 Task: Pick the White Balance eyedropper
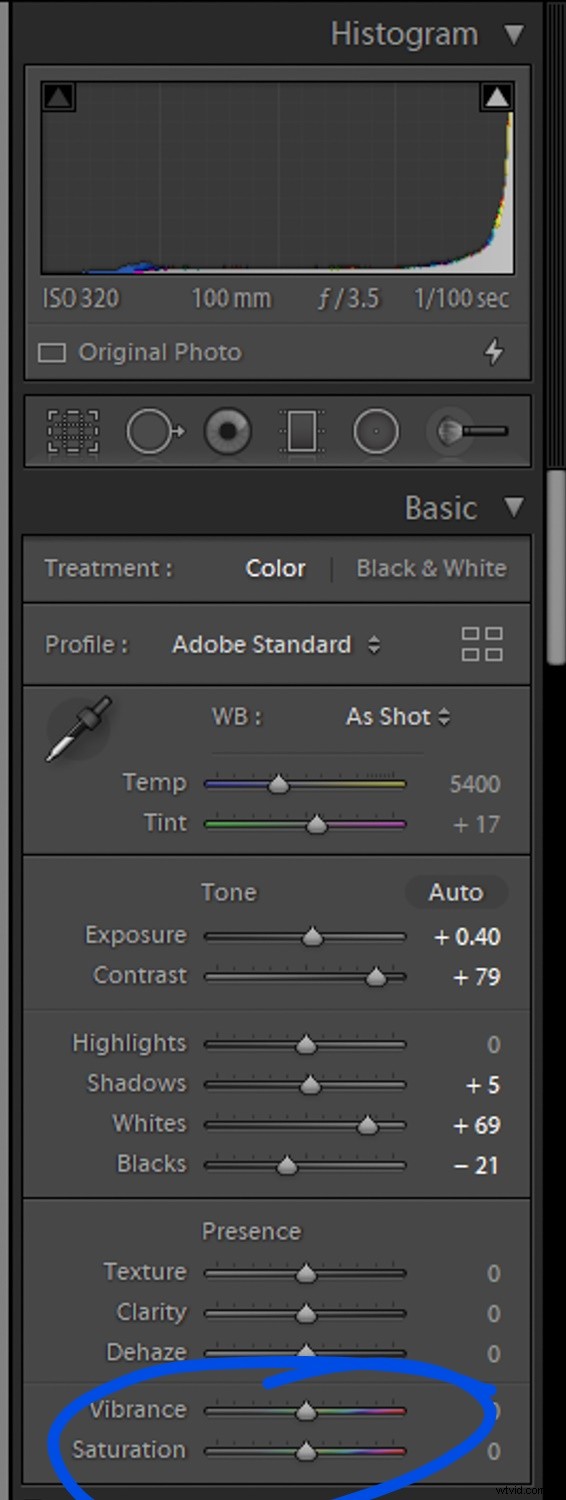point(78,729)
